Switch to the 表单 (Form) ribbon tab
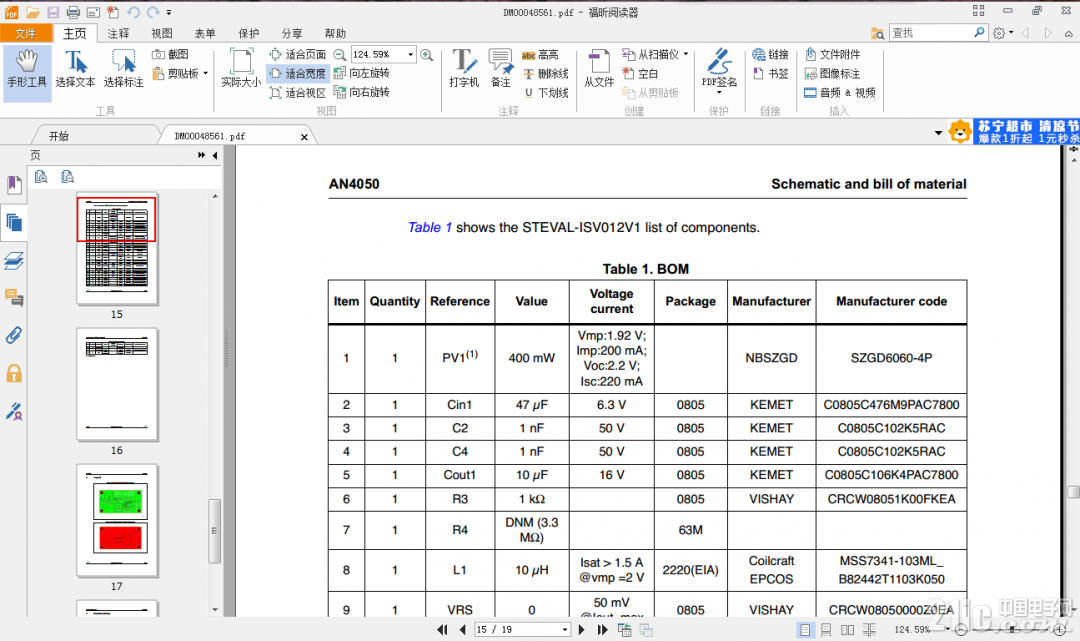 tap(205, 33)
